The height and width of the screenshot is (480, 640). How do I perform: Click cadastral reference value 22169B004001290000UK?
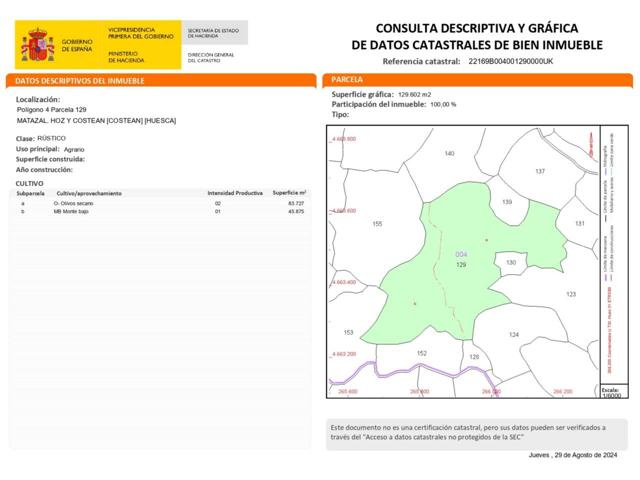pos(511,61)
